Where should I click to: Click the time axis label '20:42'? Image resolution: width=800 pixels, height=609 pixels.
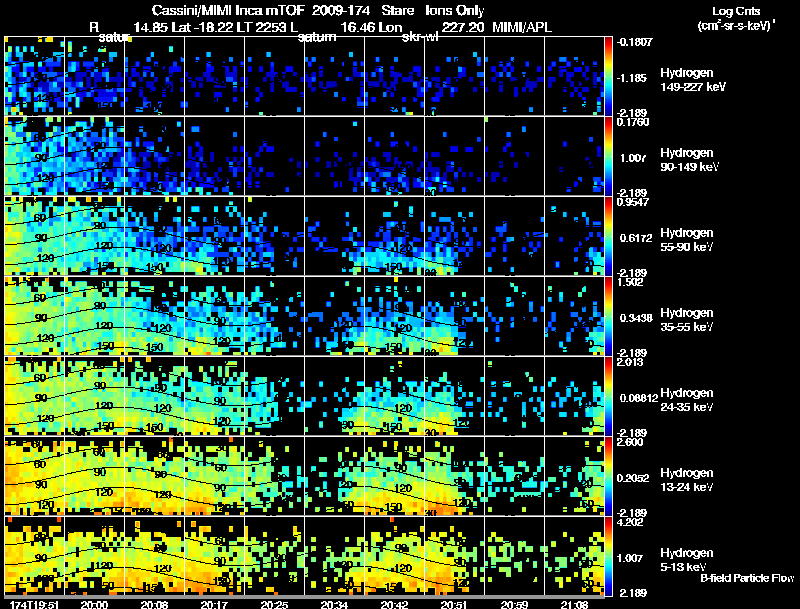click(x=394, y=604)
